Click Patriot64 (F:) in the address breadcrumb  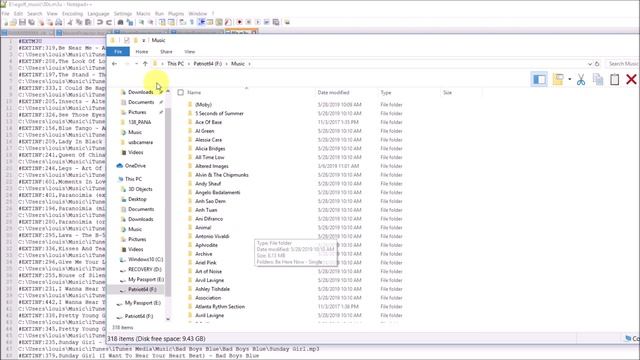(207, 64)
